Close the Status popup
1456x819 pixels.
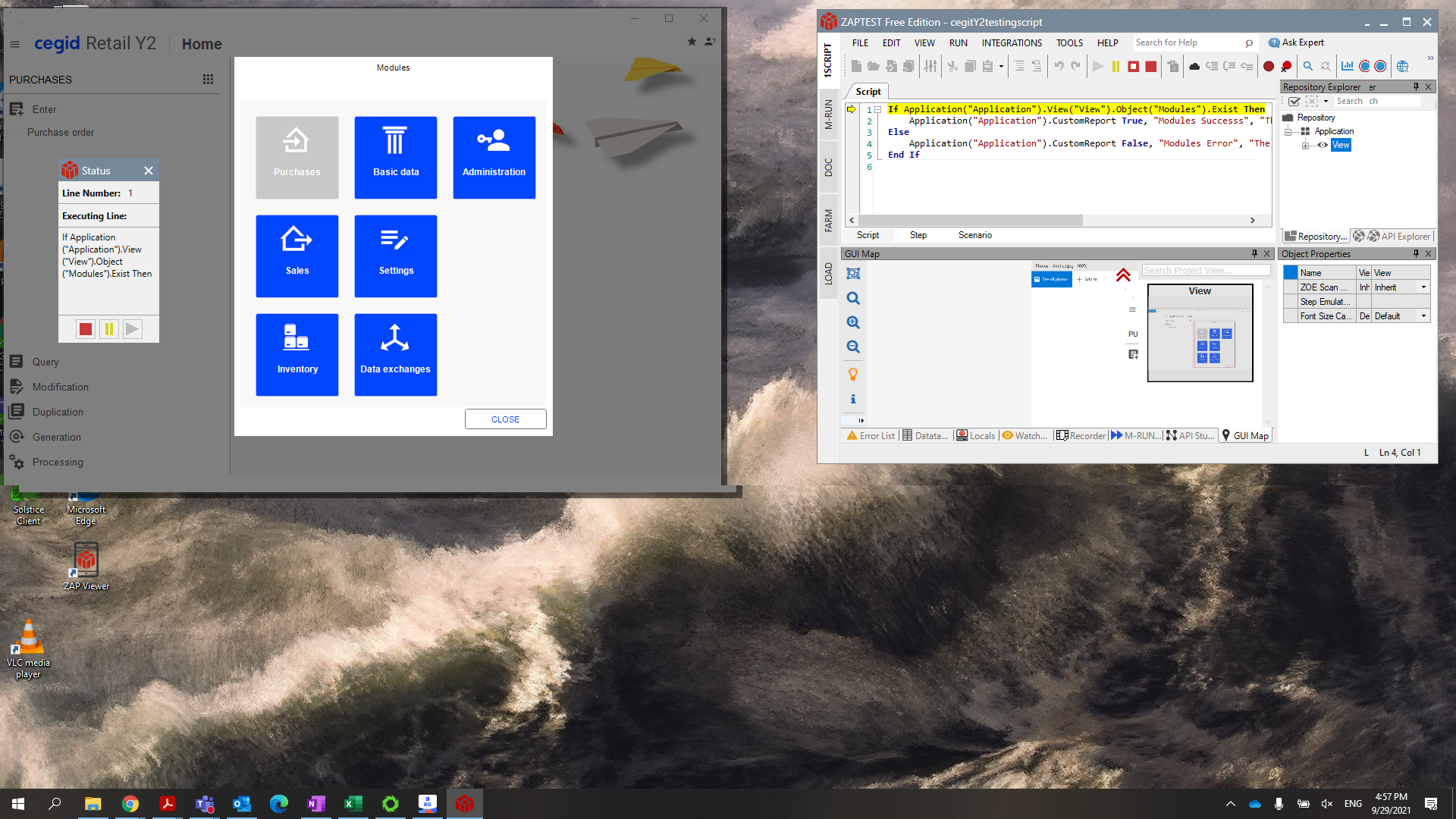[x=149, y=171]
